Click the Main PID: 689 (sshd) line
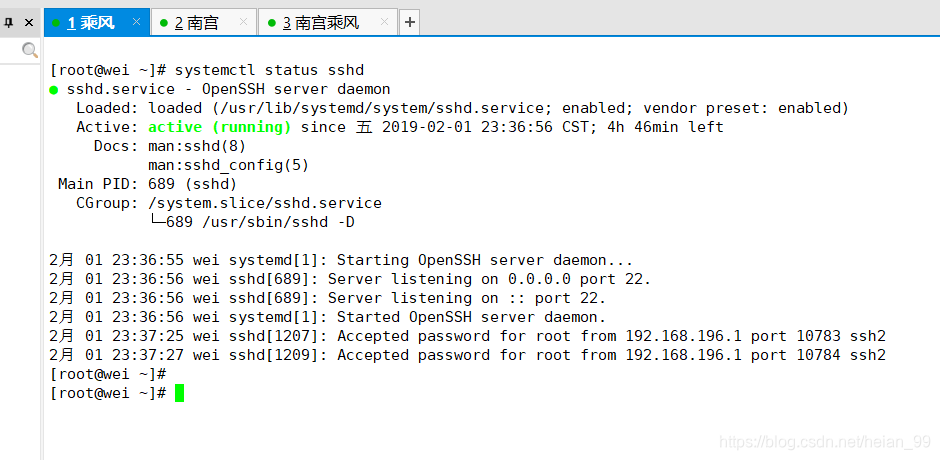Screen dimensions: 940x460 pos(147,184)
